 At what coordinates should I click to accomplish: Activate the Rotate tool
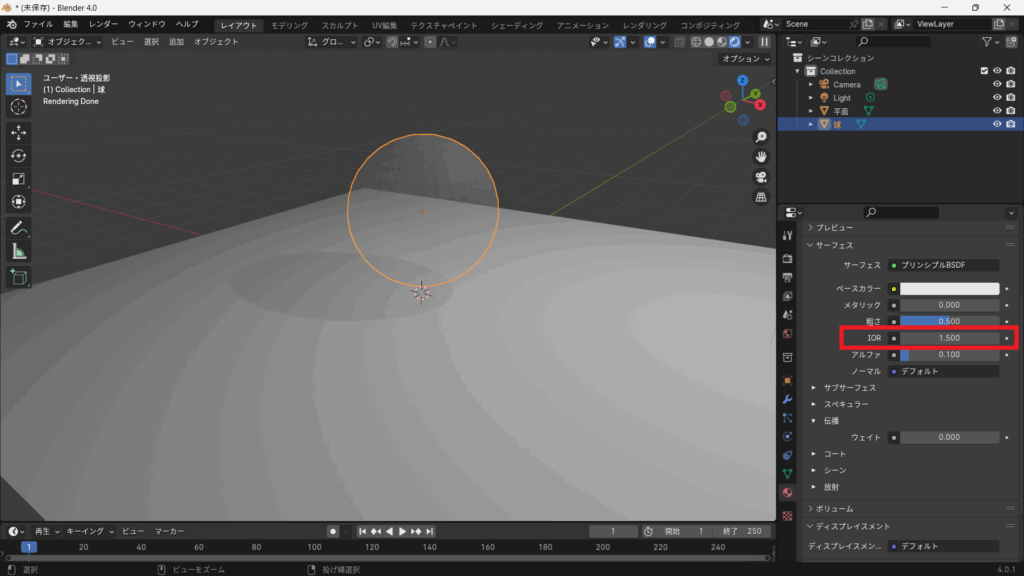pyautogui.click(x=18, y=155)
